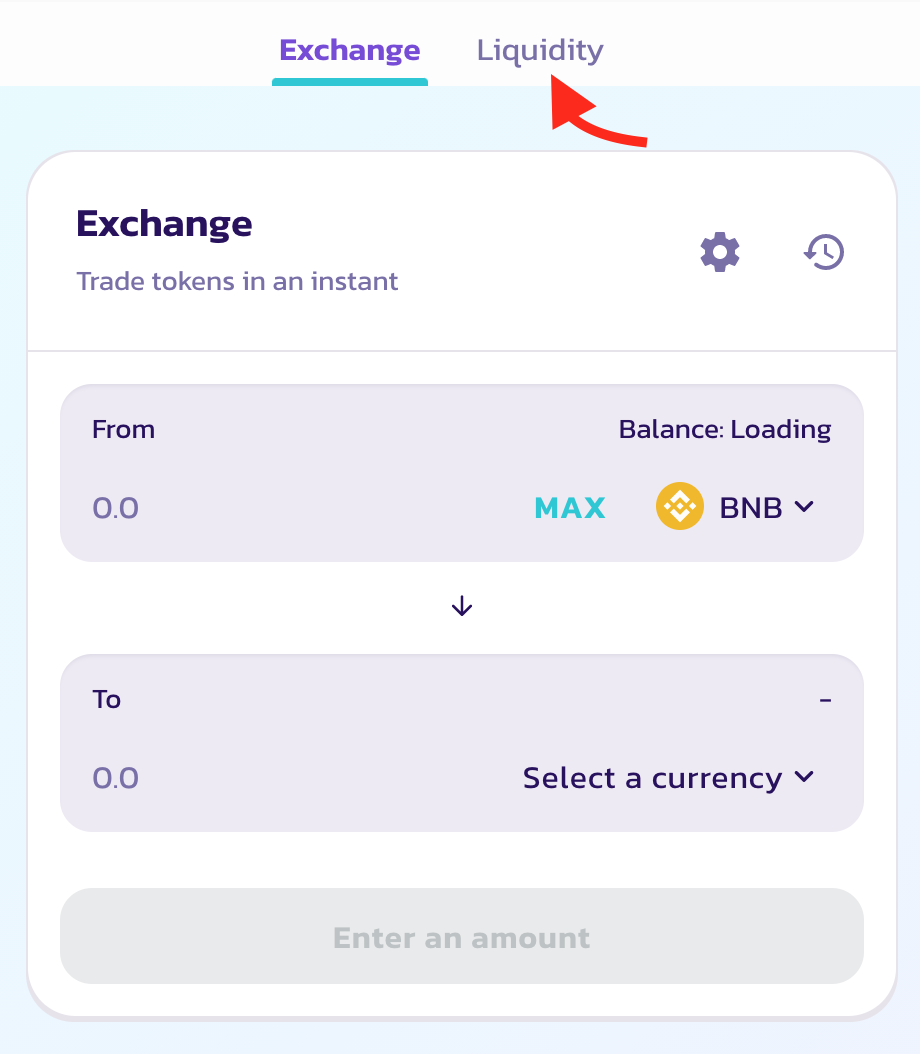Click the Enter an amount button
Viewport: 920px width, 1054px height.
point(462,937)
